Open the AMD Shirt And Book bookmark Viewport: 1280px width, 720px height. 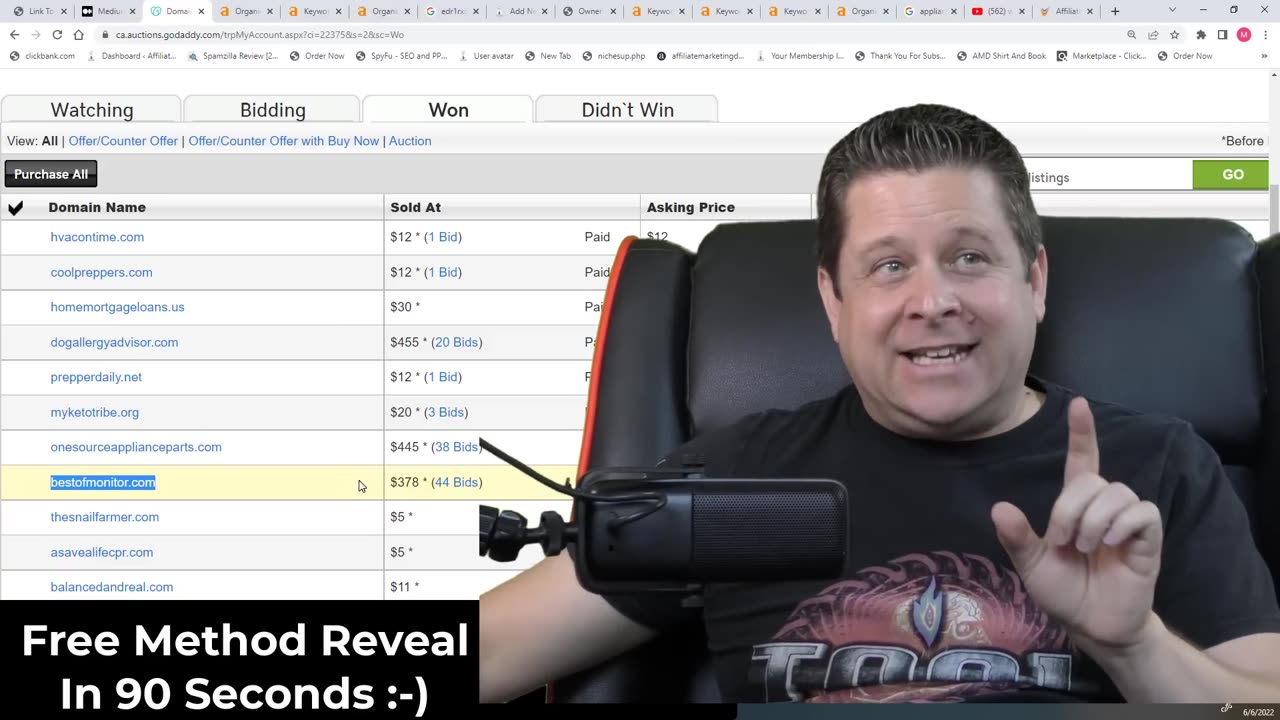(1001, 56)
